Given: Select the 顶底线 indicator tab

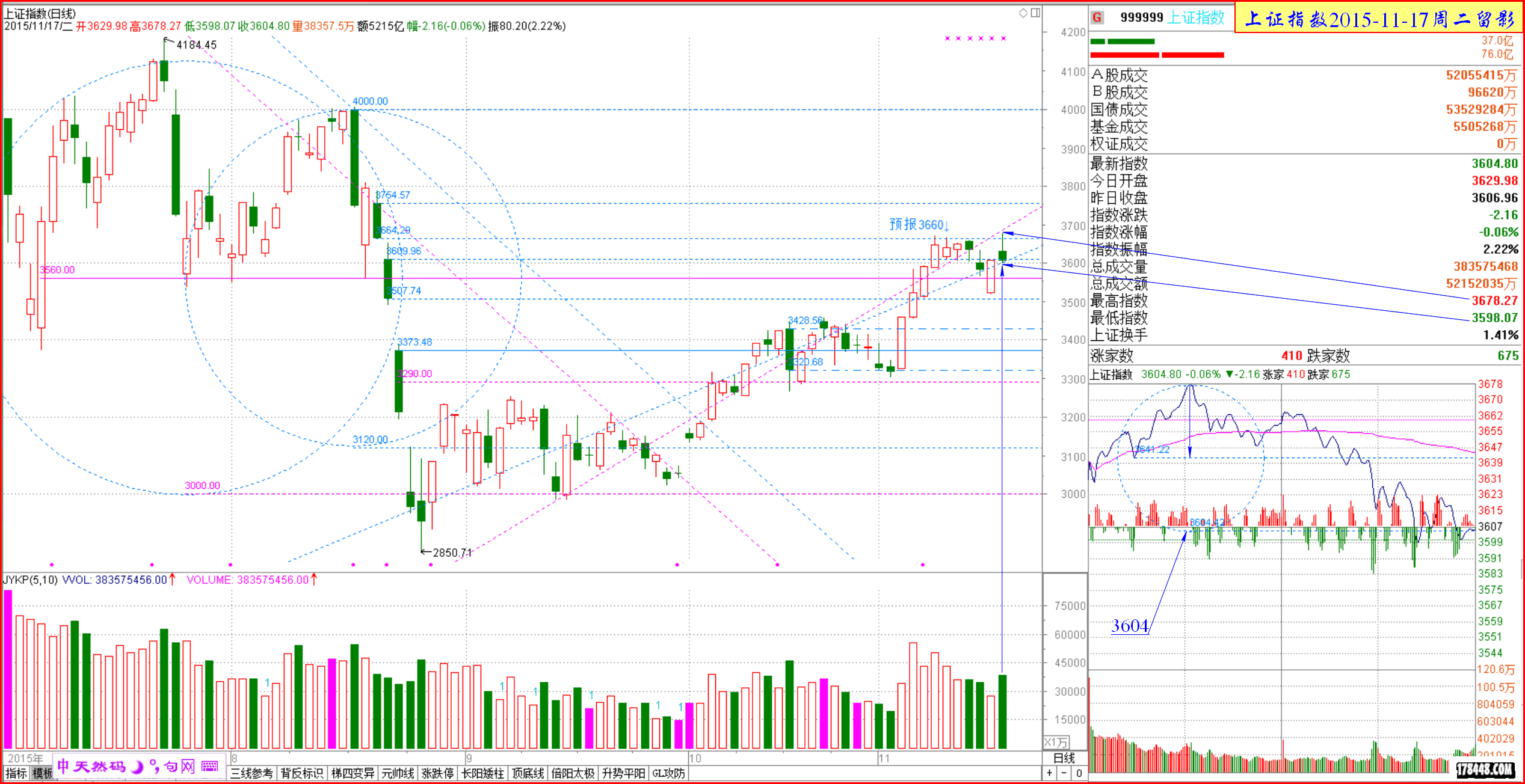Looking at the screenshot, I should (x=528, y=773).
